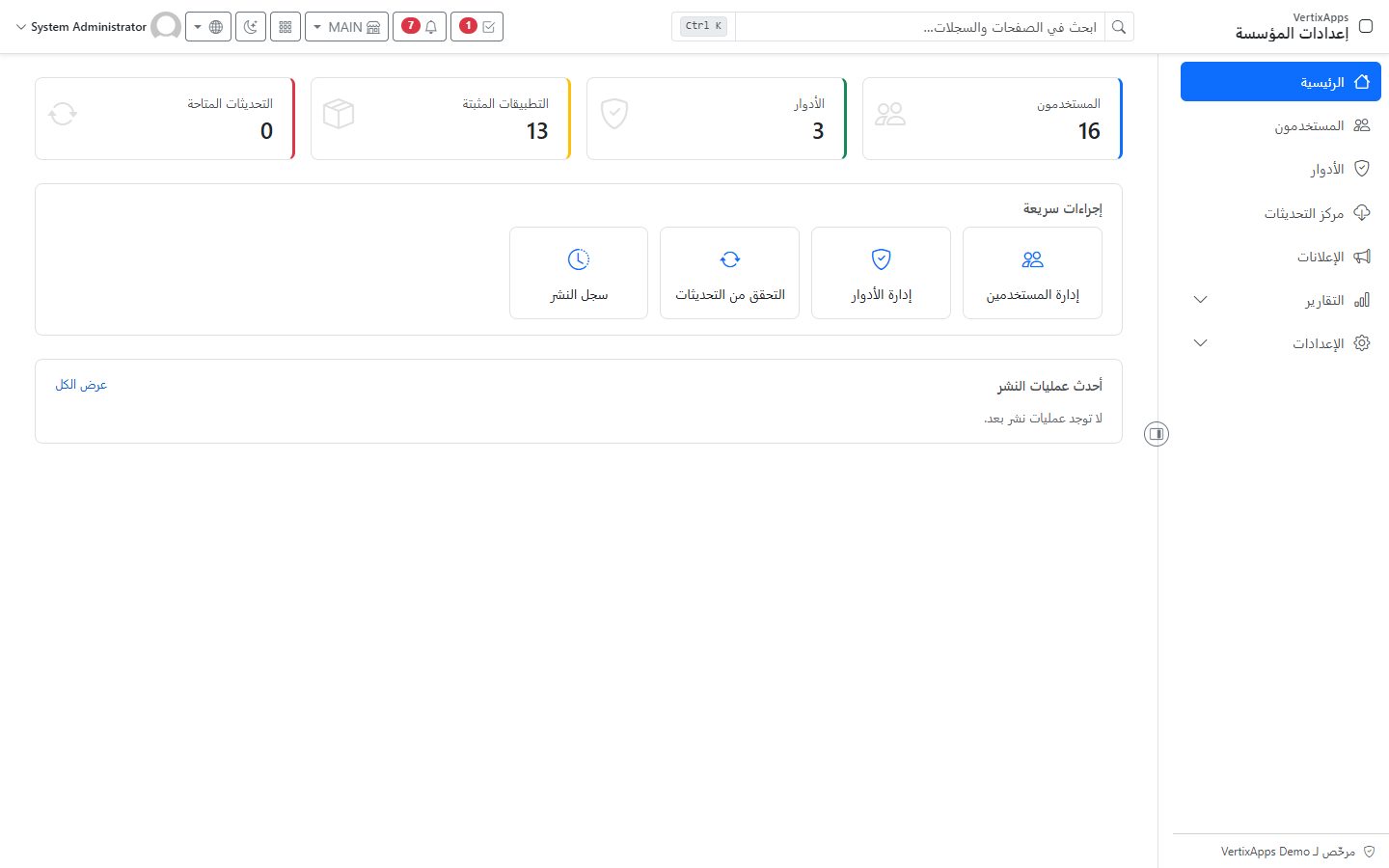
Task: Click the shield icon for الأدوار in sidebar
Action: click(1362, 169)
